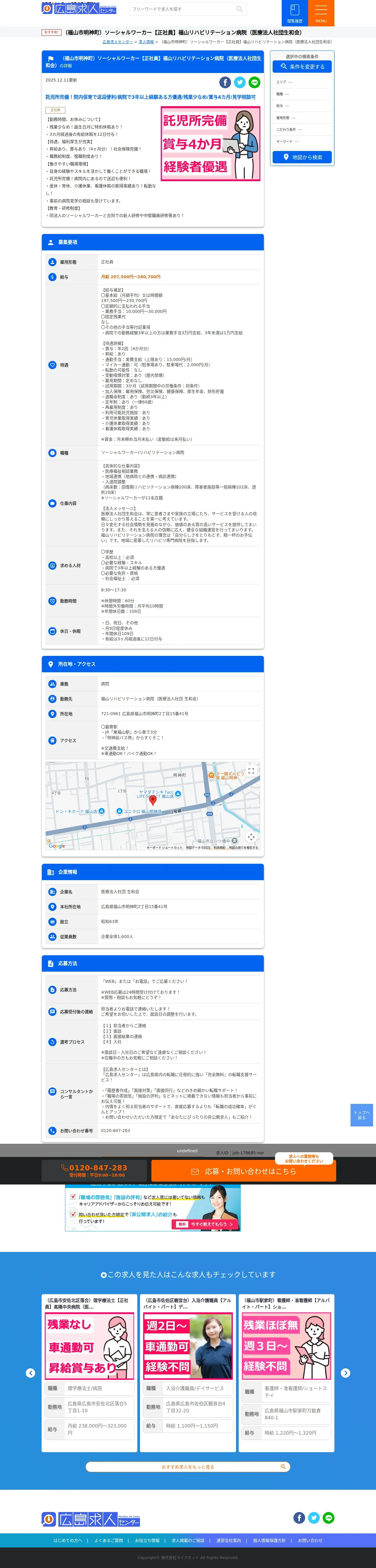
Task: Toggle the map fullscreen view
Action: point(251,771)
